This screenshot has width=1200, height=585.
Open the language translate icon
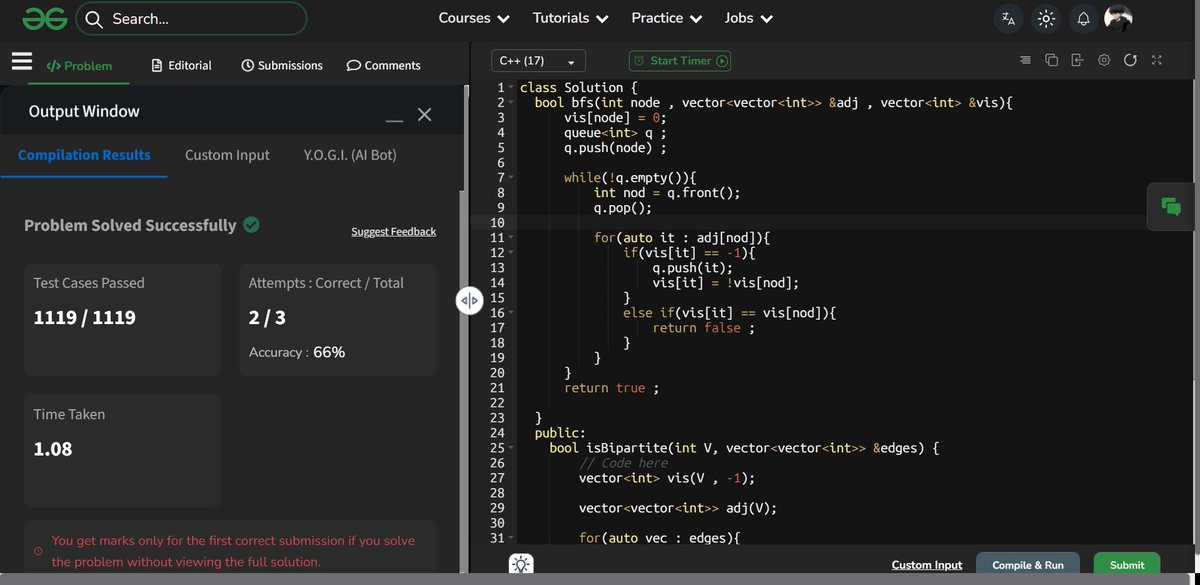pos(1008,18)
